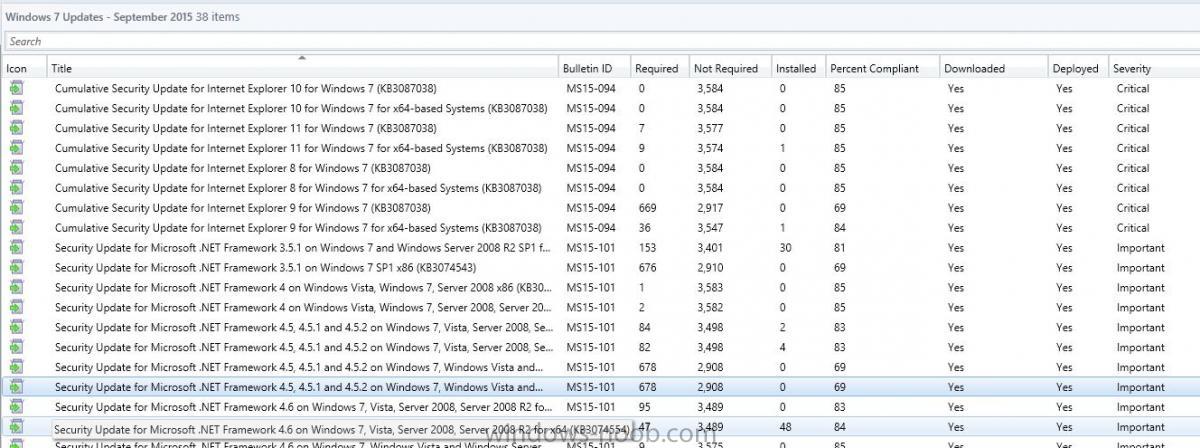The height and width of the screenshot is (448, 1200).
Task: Click the icon for .NET Framework 4 Server 2008 x86 row
Action: click(17, 288)
